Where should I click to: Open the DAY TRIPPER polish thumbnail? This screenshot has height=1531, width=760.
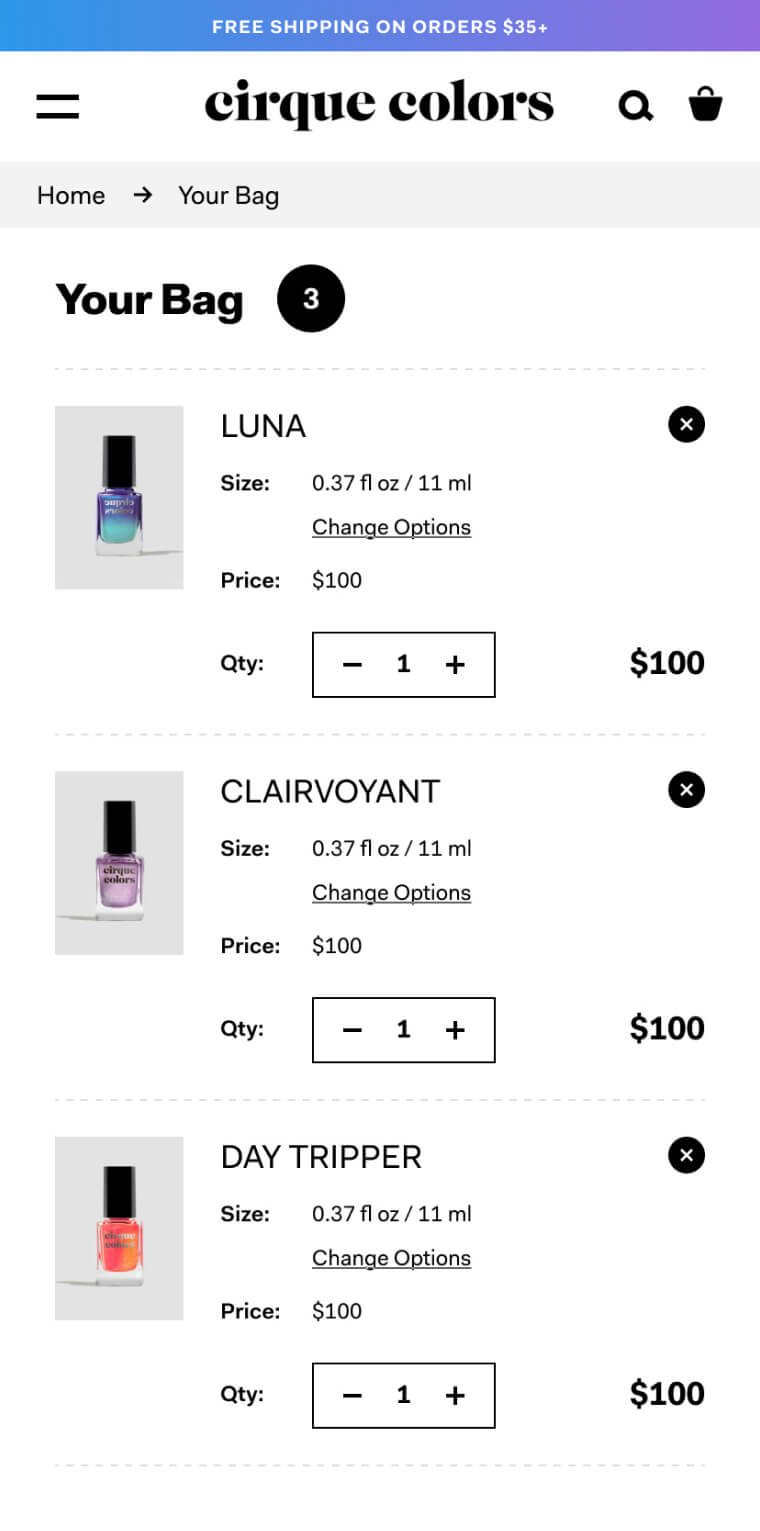119,1228
